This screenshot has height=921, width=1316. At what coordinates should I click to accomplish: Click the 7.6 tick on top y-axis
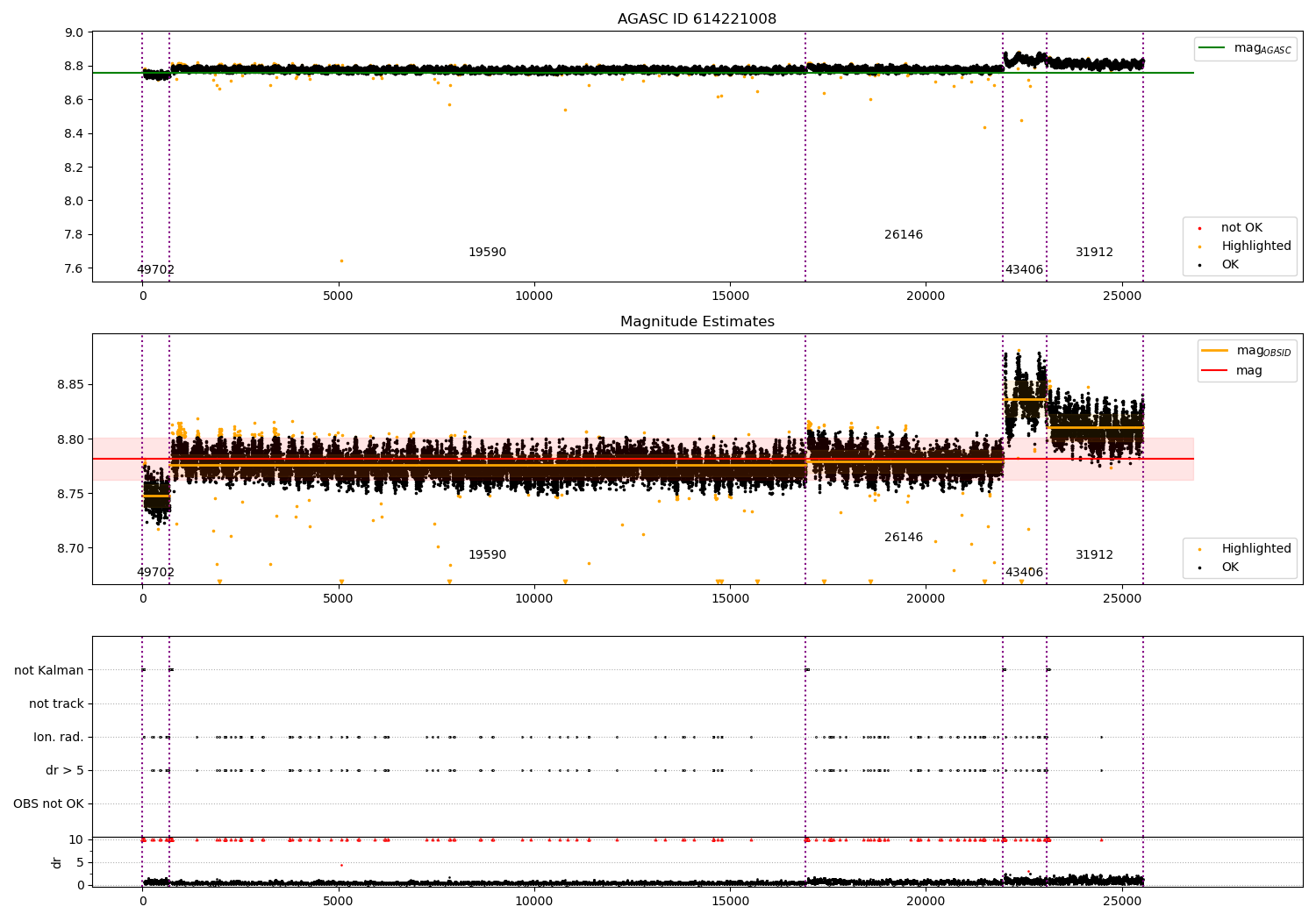[x=75, y=268]
